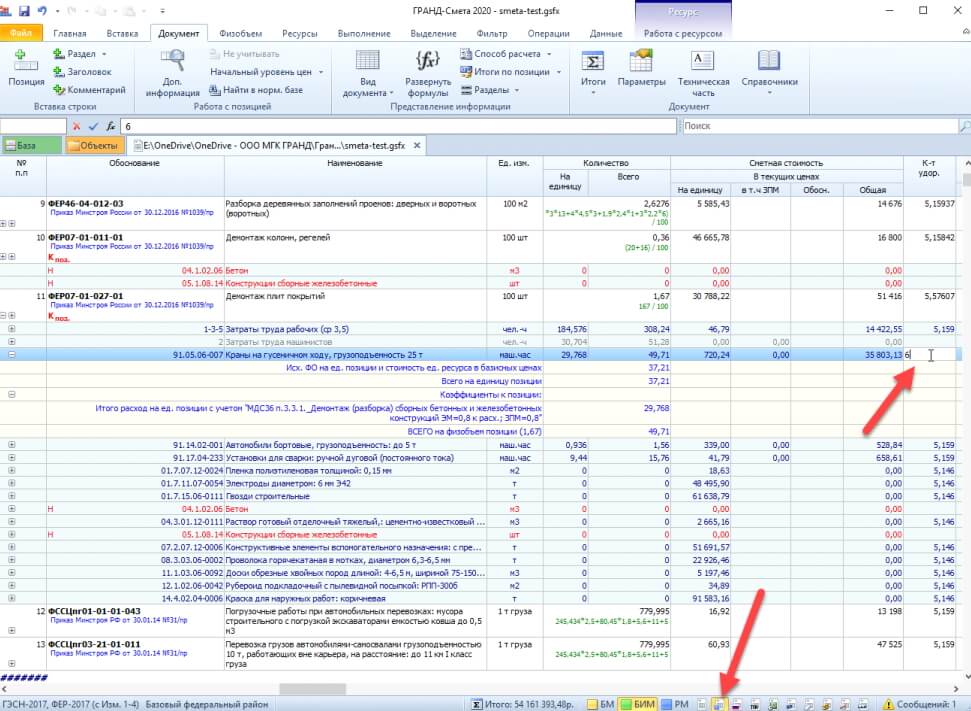Image resolution: width=971 pixels, height=711 pixels.
Task: Click the formula bar input containing 6
Action: (x=398, y=126)
